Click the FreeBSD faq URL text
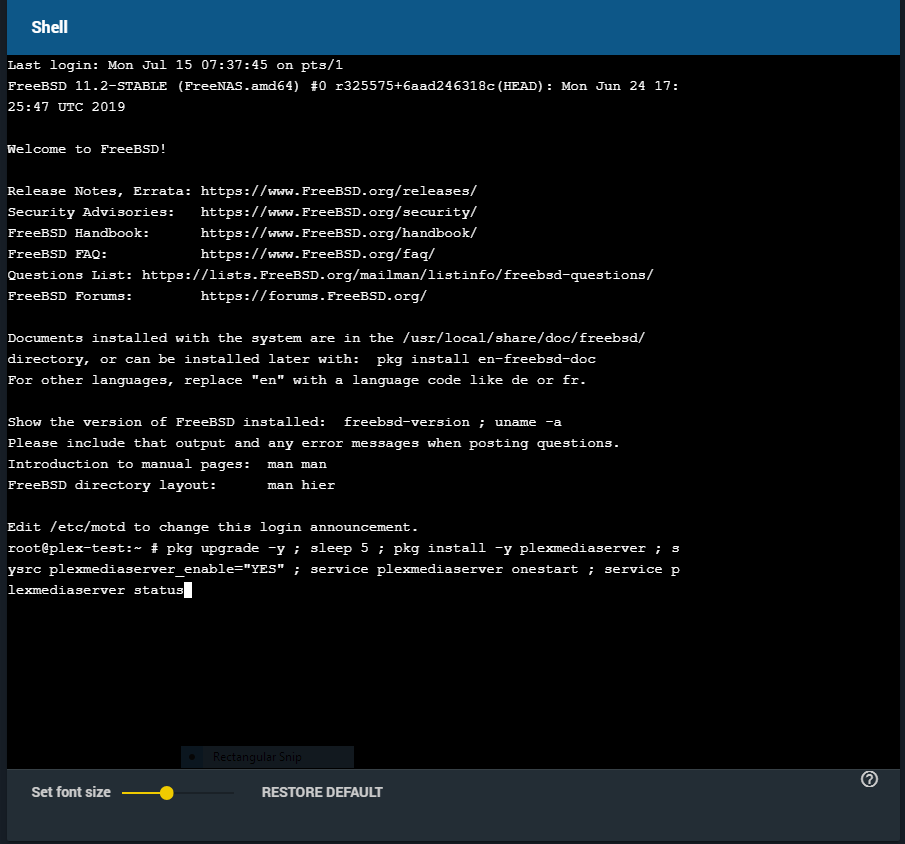Screen dimensions: 905x844 (x=317, y=254)
